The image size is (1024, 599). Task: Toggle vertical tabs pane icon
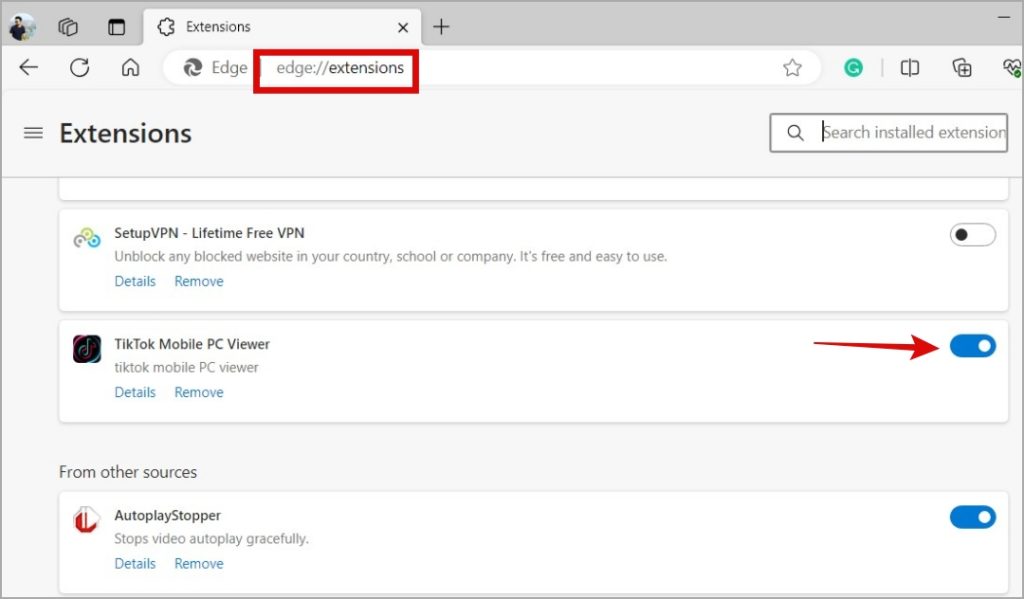click(116, 27)
